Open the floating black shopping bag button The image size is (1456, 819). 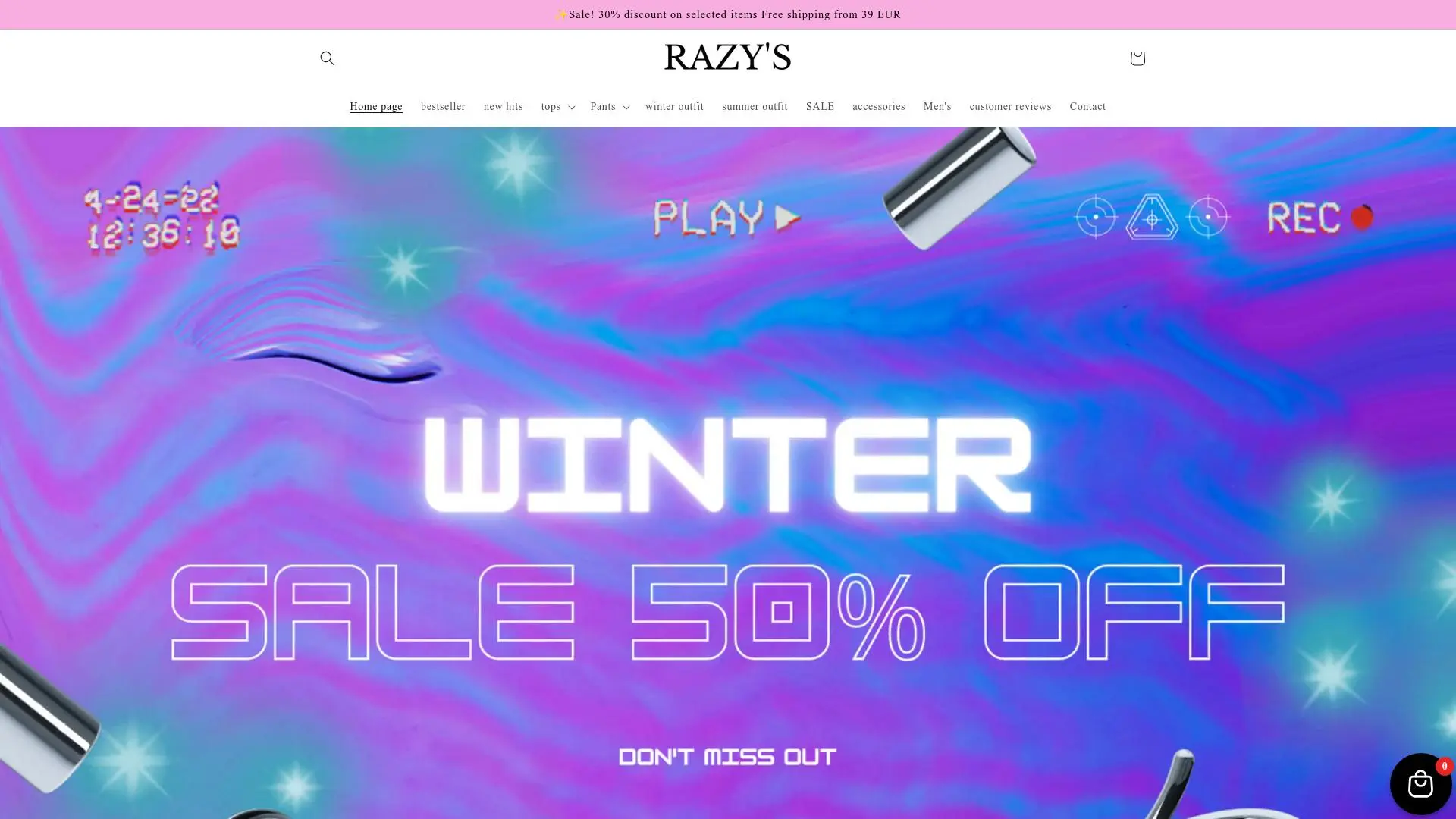[1420, 783]
